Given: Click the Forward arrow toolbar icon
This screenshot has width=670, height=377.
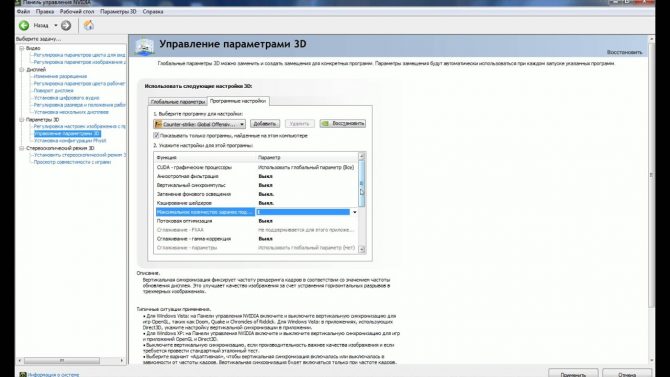Looking at the screenshot, I should pos(66,25).
